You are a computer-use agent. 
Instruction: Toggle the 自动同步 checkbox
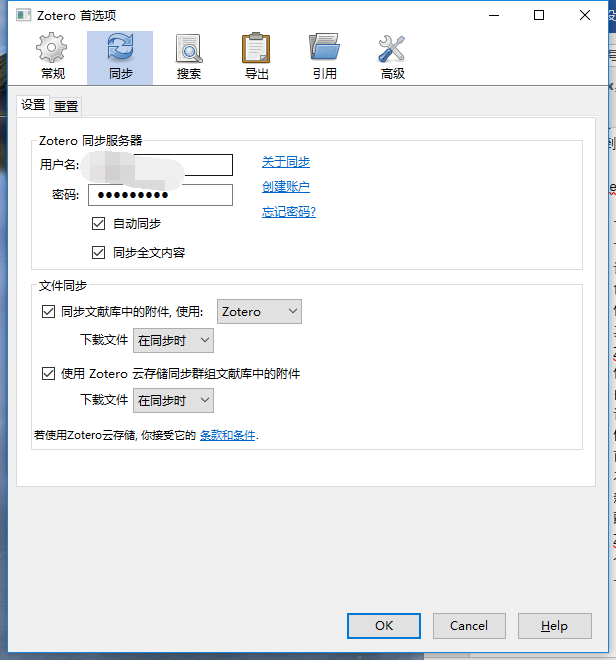98,224
